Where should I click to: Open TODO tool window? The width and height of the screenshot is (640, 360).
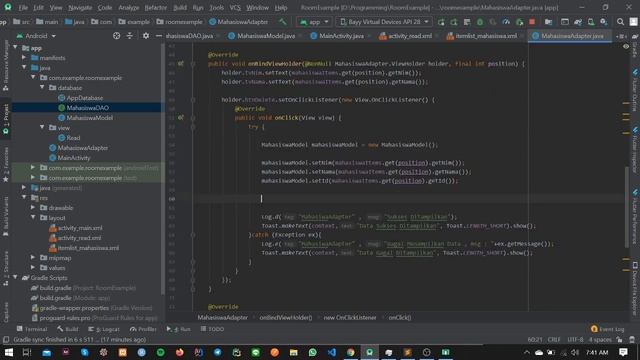pyautogui.click(x=212, y=329)
